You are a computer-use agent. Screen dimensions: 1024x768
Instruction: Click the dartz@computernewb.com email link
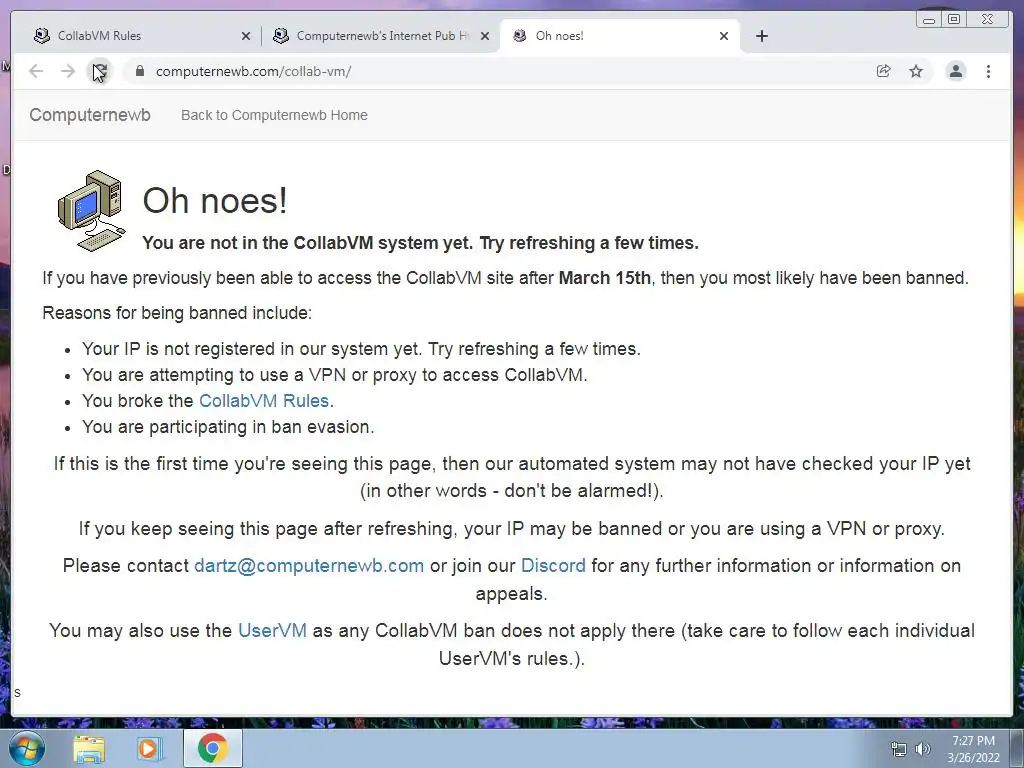tap(309, 566)
